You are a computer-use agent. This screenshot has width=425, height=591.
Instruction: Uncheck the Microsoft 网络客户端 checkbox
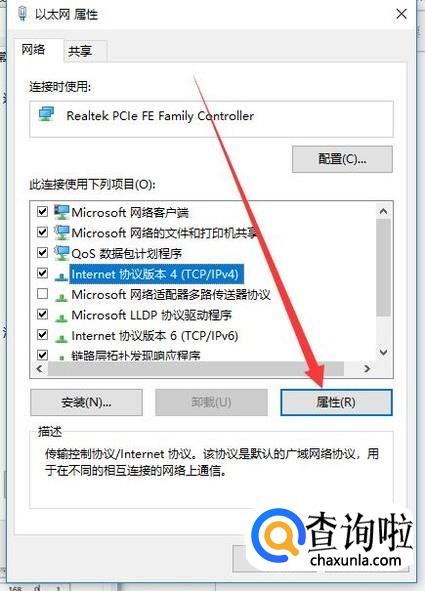(43, 211)
